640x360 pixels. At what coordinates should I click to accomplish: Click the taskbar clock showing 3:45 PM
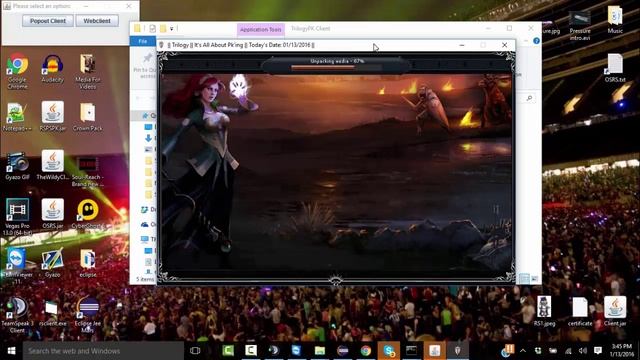click(x=621, y=351)
